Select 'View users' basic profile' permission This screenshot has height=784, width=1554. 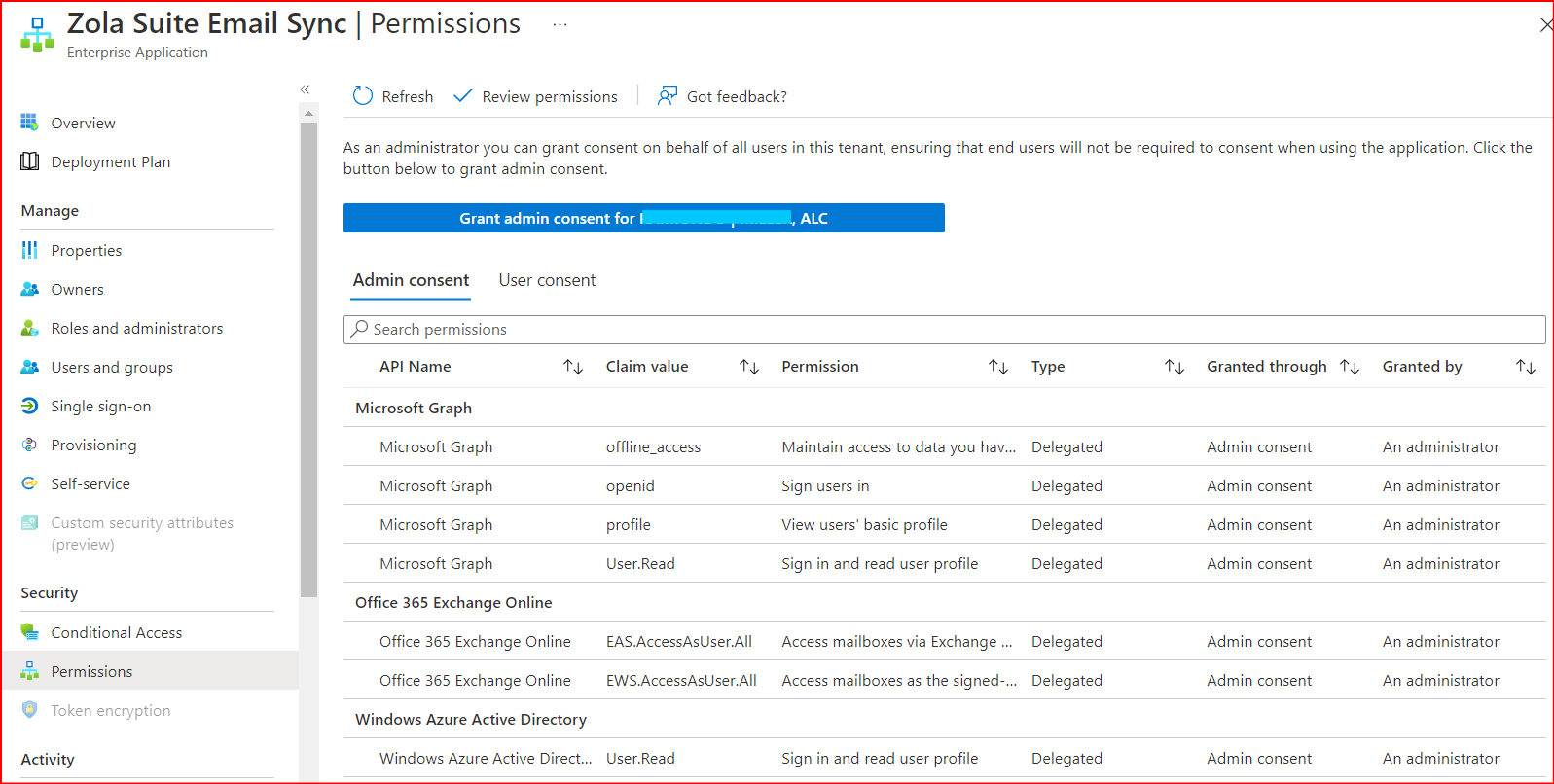coord(864,524)
